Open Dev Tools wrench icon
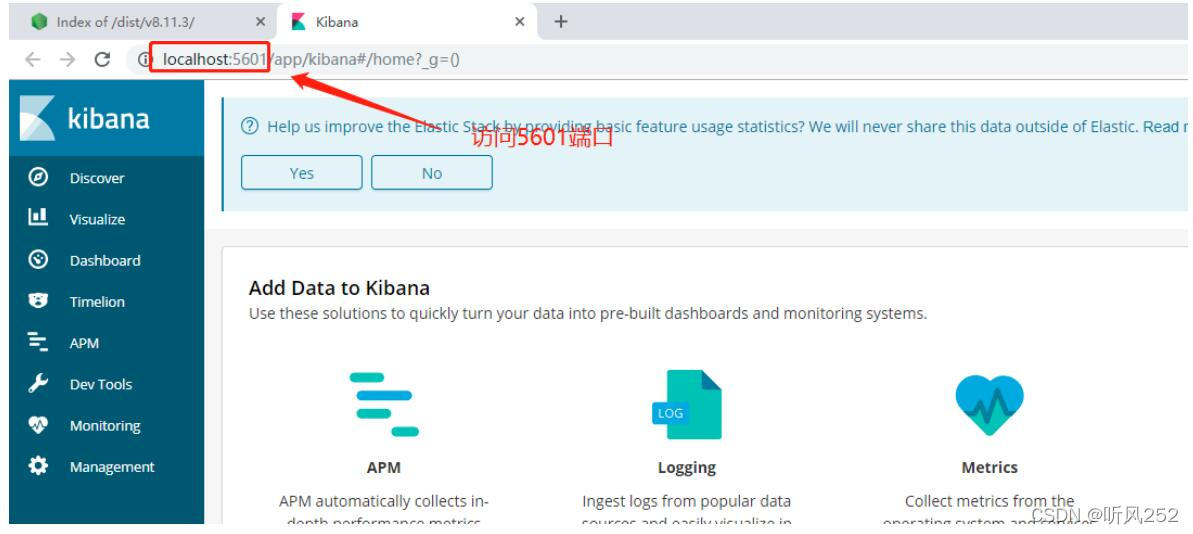1193x534 pixels. coord(38,383)
